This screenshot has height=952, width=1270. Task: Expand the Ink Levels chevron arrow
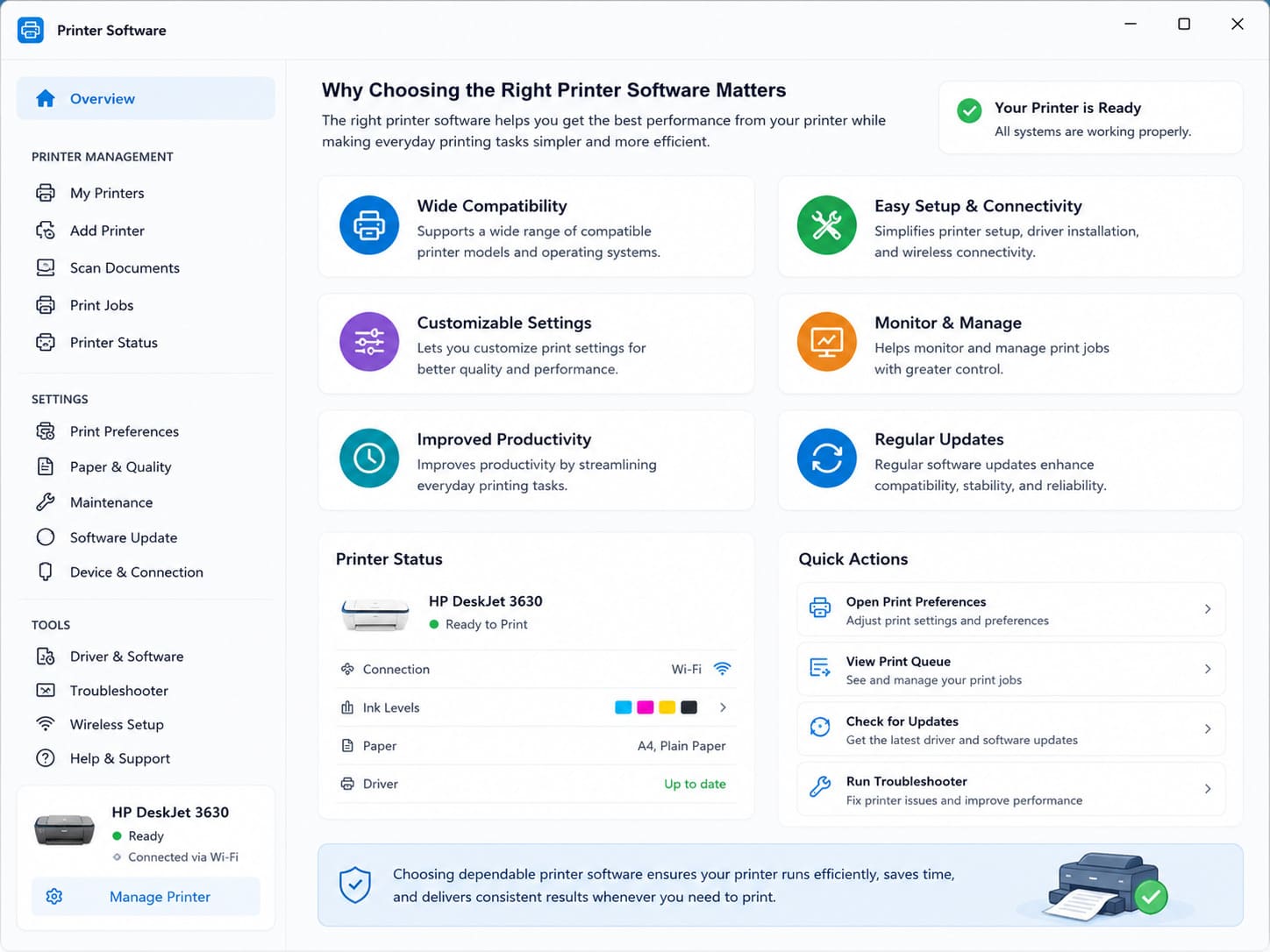[723, 707]
